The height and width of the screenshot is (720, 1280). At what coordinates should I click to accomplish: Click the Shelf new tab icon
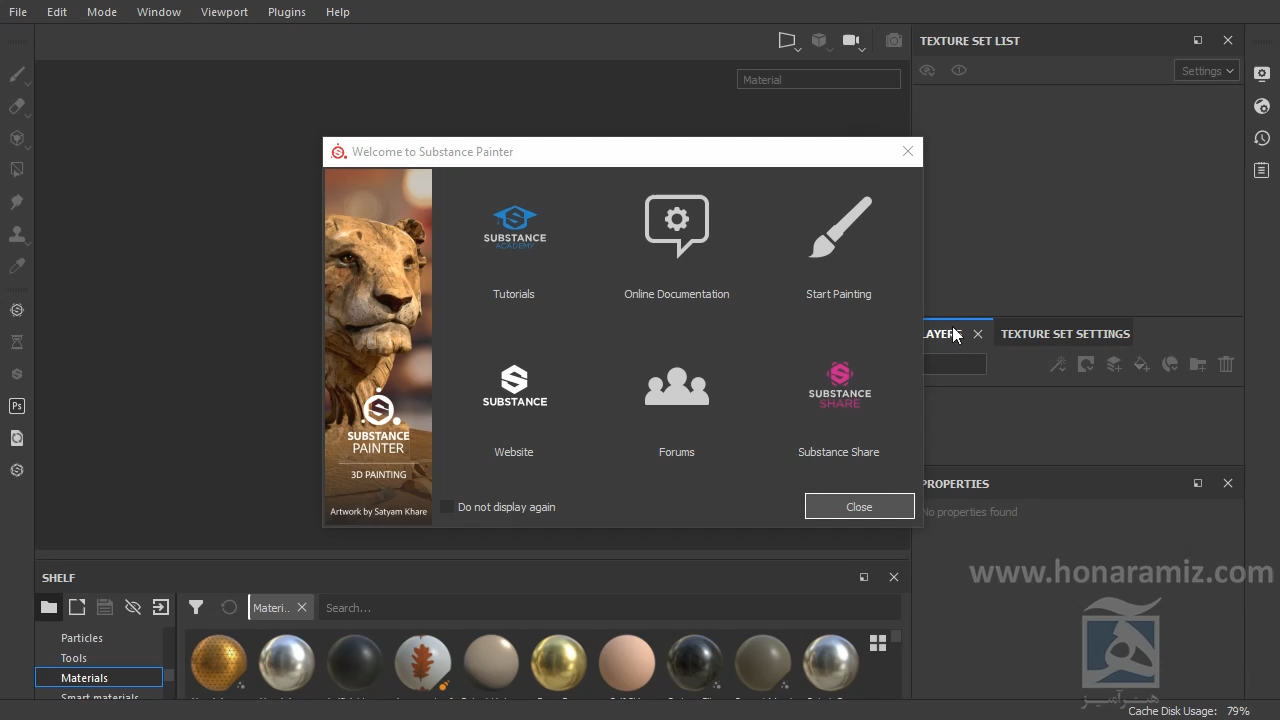(77, 607)
